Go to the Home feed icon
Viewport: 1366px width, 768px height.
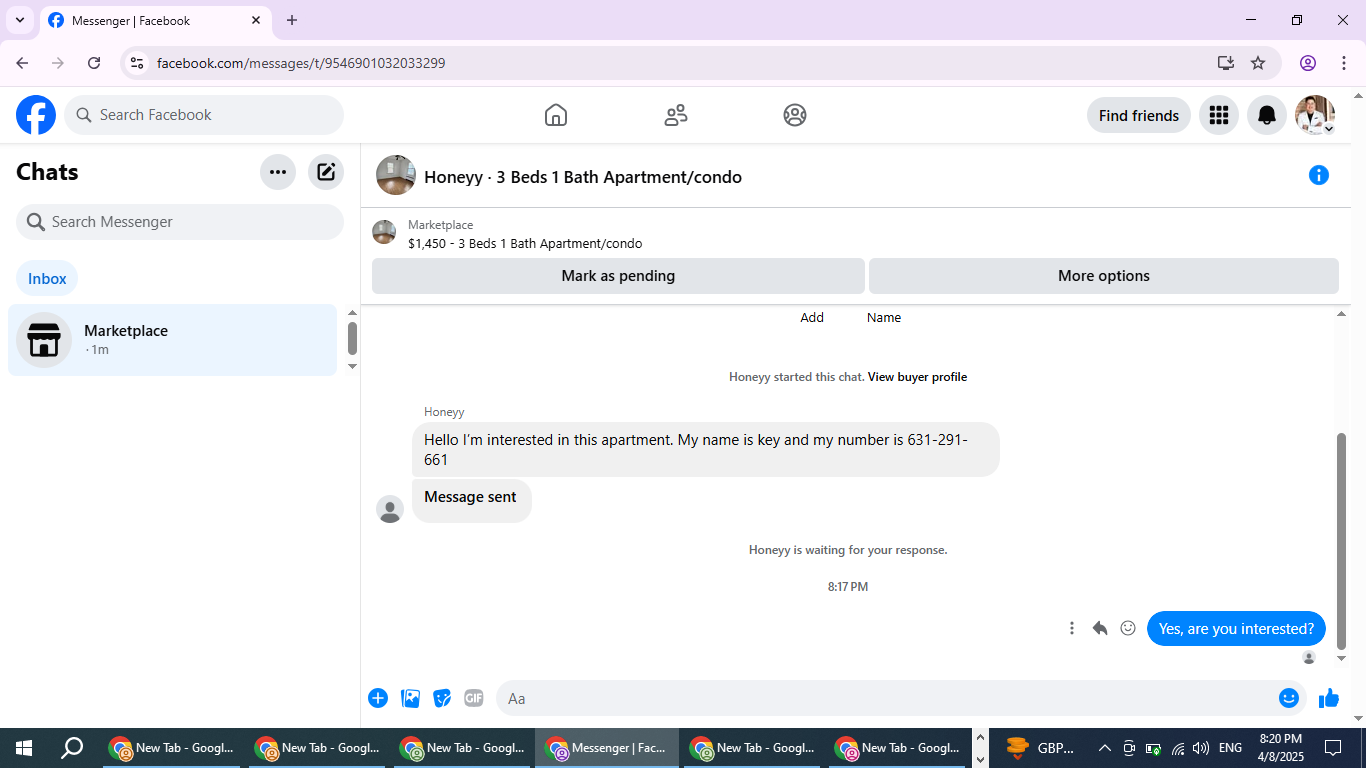click(556, 115)
